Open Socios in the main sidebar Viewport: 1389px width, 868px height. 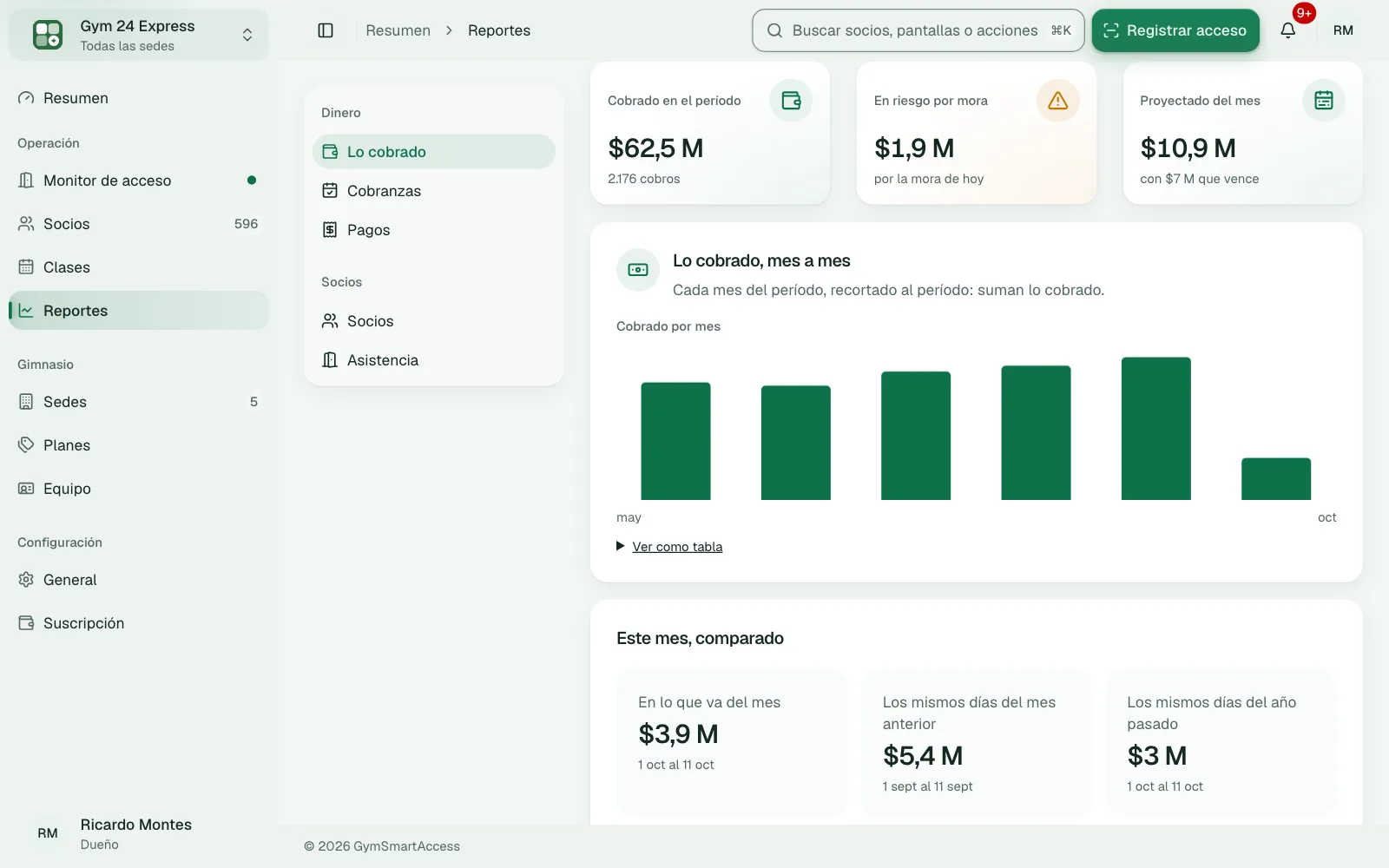pos(139,224)
